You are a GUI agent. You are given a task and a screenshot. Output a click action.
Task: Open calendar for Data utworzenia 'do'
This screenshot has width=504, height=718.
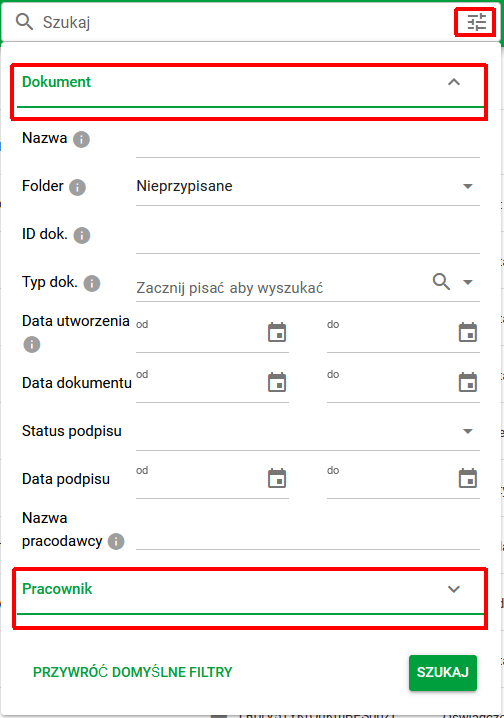tap(468, 332)
